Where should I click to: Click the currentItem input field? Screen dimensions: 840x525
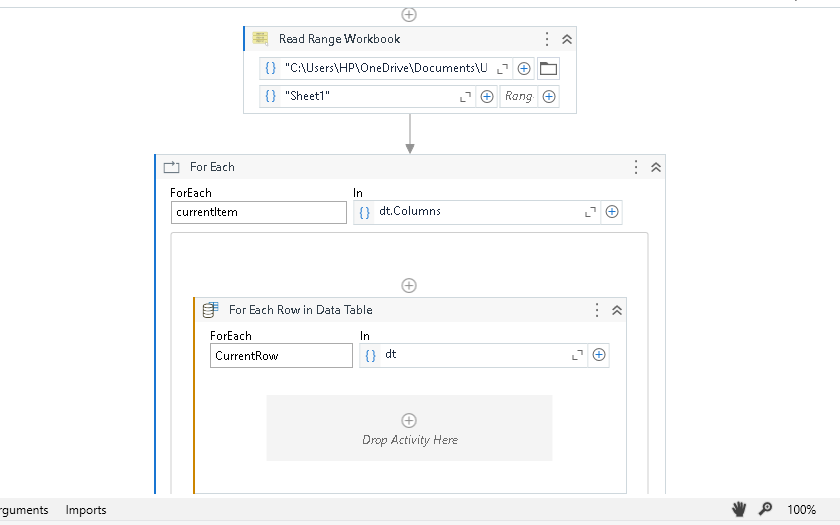258,212
